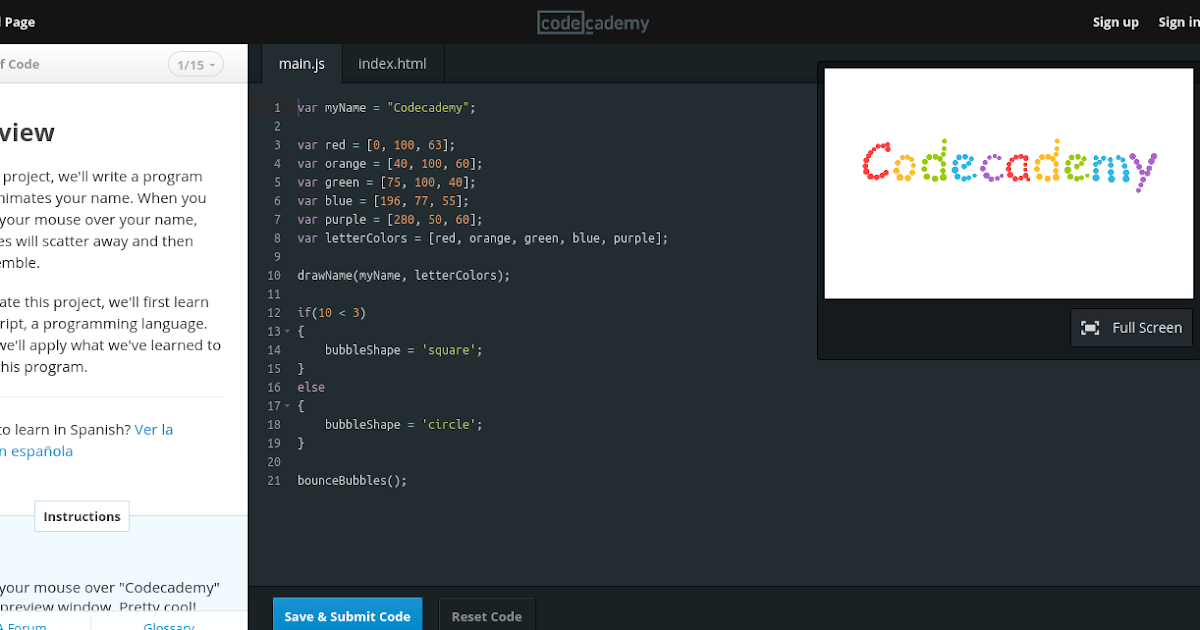
Task: Click the Full Screen expand icon
Action: coord(1091,328)
